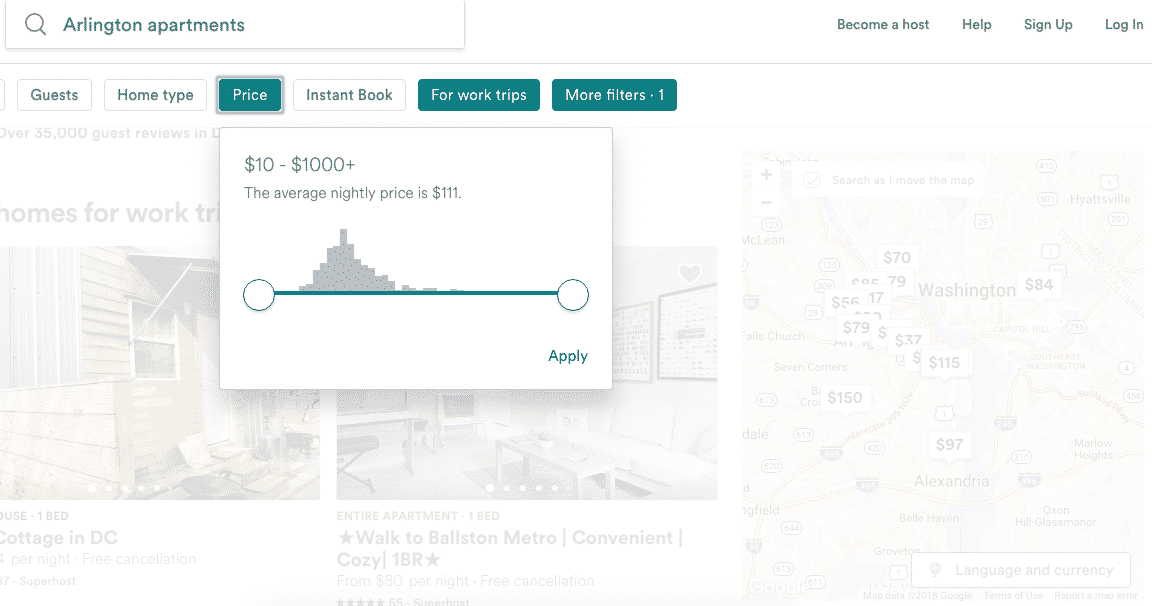Open the Guests filter

pyautogui.click(x=54, y=95)
